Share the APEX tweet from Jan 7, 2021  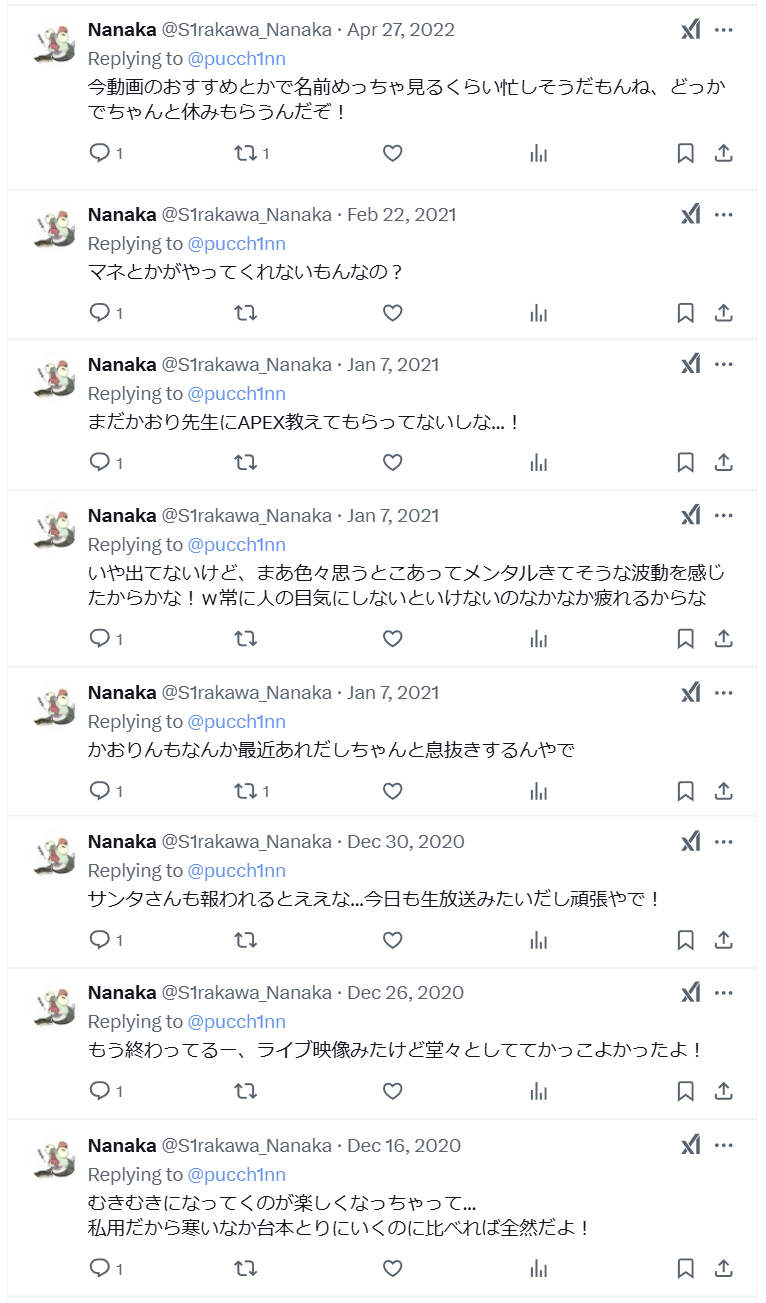coord(724,462)
